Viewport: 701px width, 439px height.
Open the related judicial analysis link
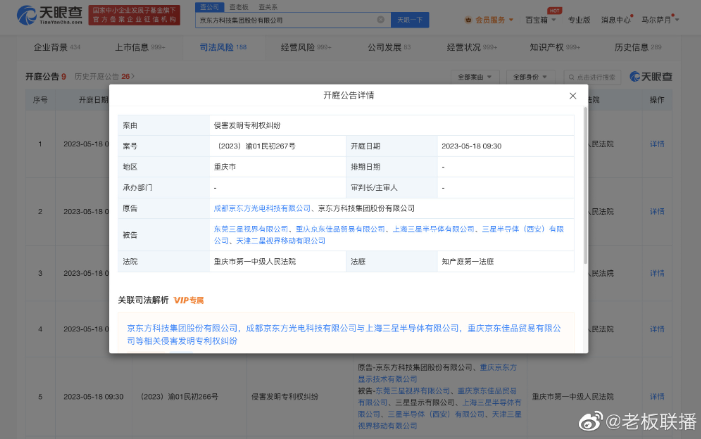343,334
